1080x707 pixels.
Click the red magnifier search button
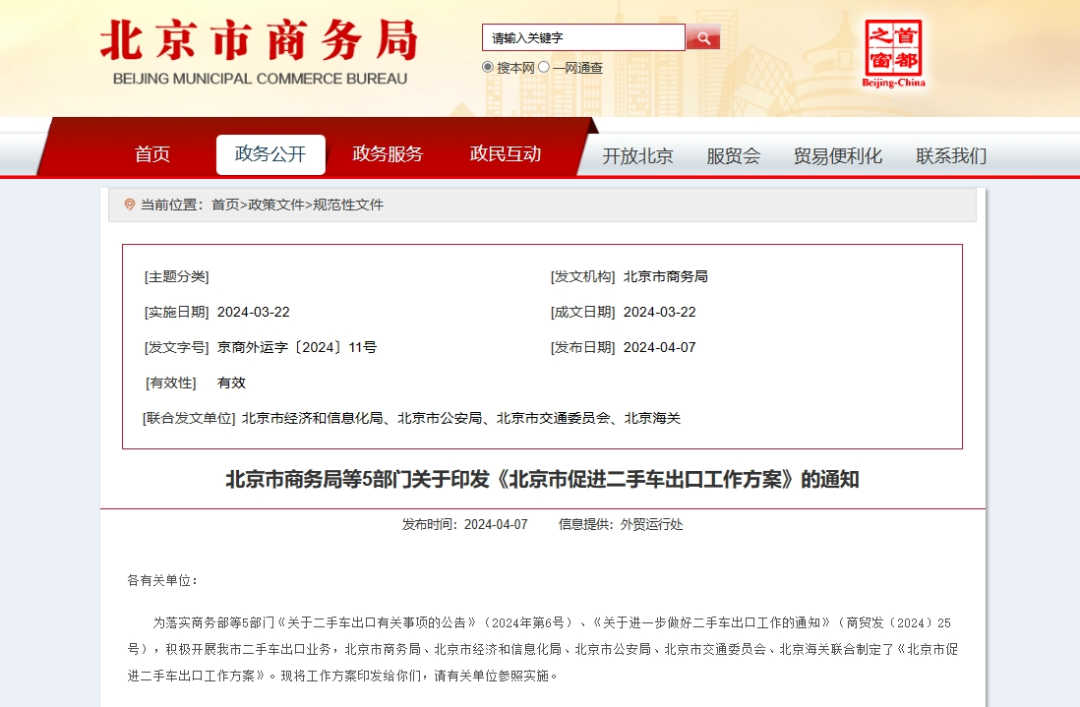703,38
